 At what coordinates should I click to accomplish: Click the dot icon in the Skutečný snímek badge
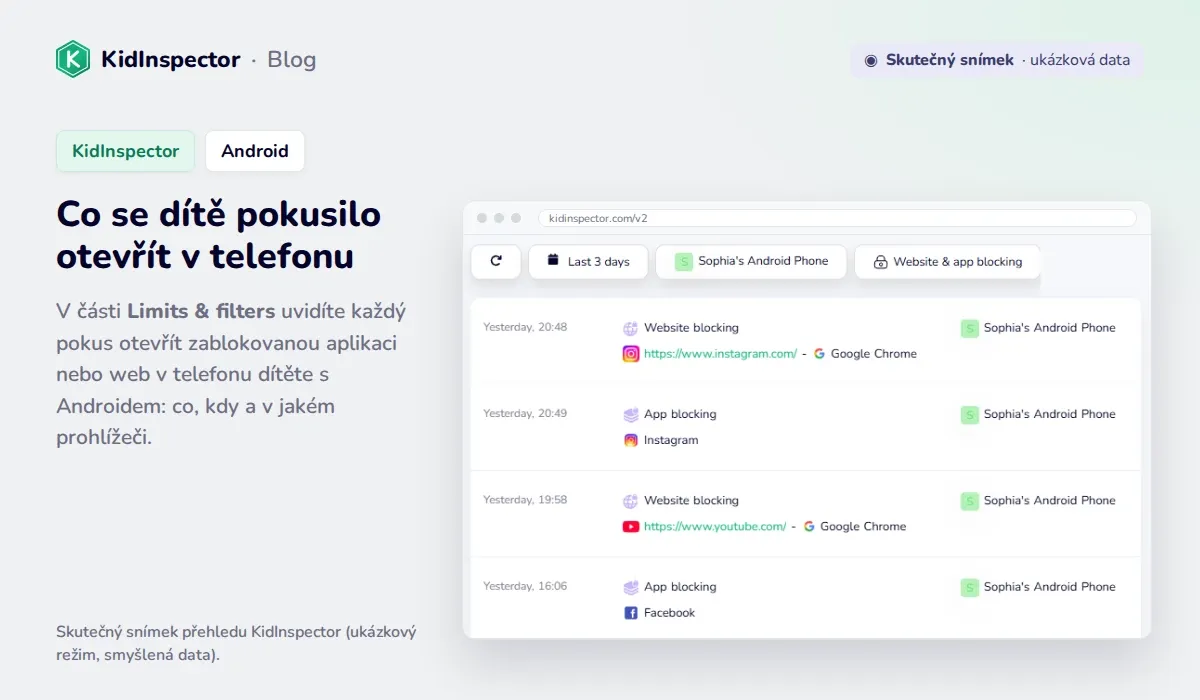tap(871, 60)
